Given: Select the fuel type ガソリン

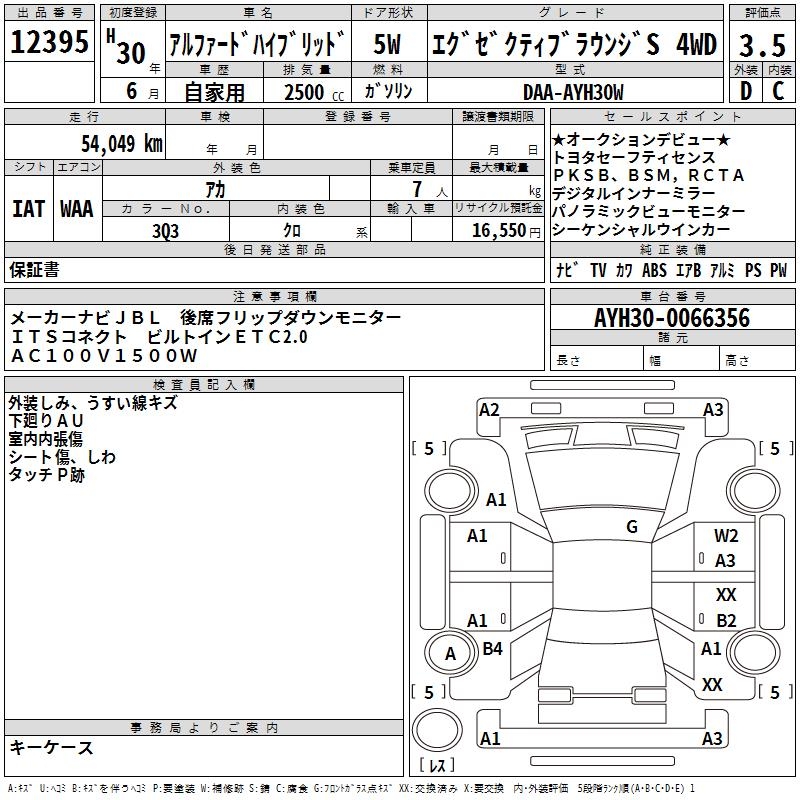Looking at the screenshot, I should pos(388,91).
